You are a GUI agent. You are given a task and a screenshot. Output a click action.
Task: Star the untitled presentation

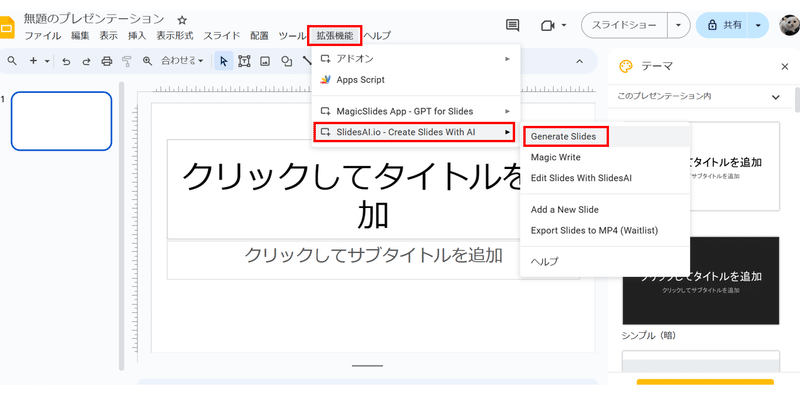pyautogui.click(x=182, y=20)
